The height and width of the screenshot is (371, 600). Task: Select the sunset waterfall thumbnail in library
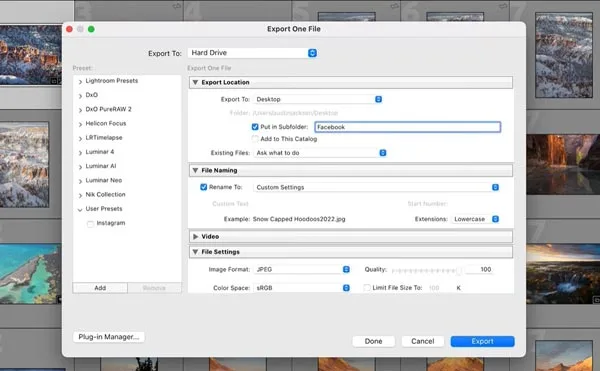tap(563, 274)
